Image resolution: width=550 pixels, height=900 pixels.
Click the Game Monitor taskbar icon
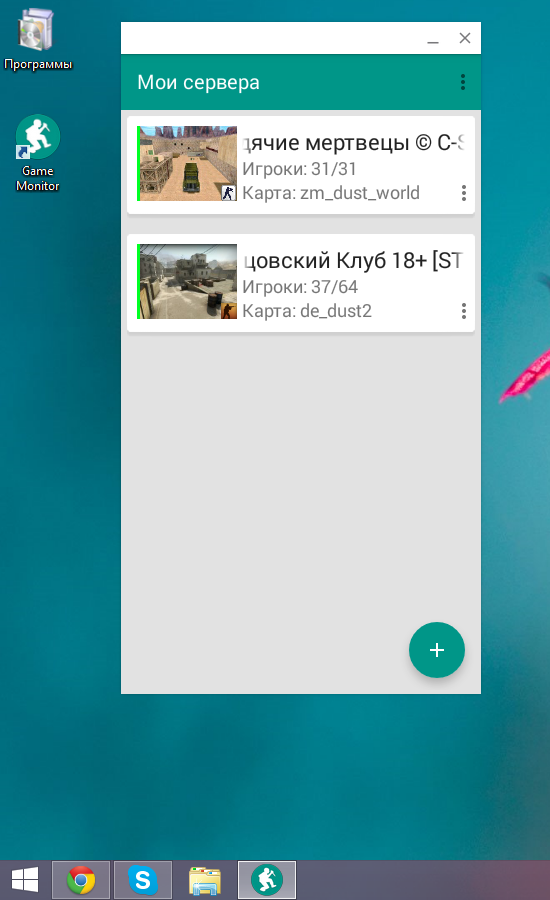pyautogui.click(x=267, y=880)
